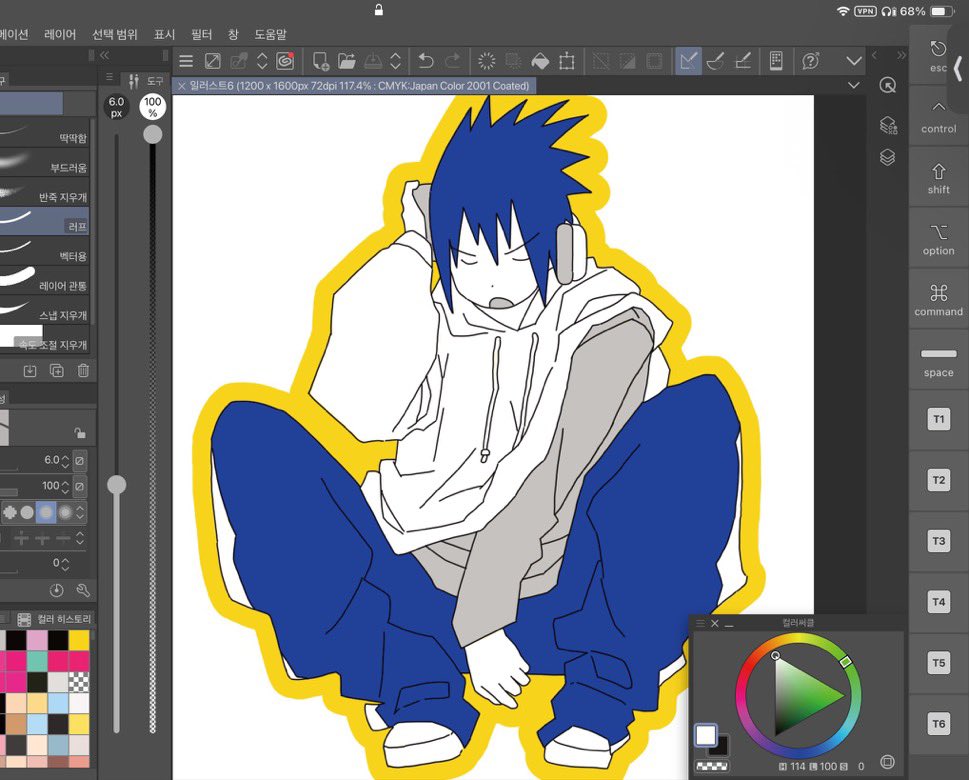Select the Fill bucket icon
The height and width of the screenshot is (780, 969).
(540, 61)
